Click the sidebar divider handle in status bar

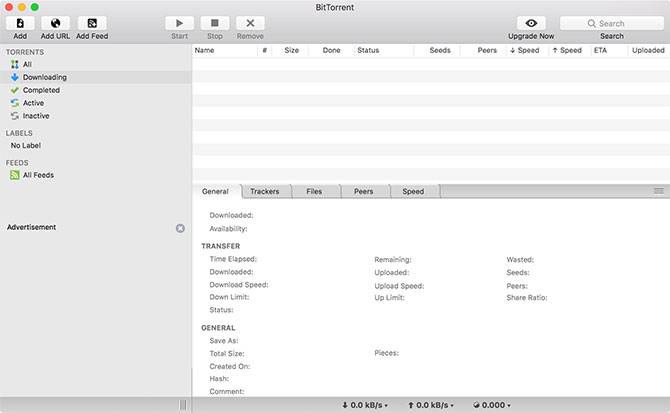(183, 405)
